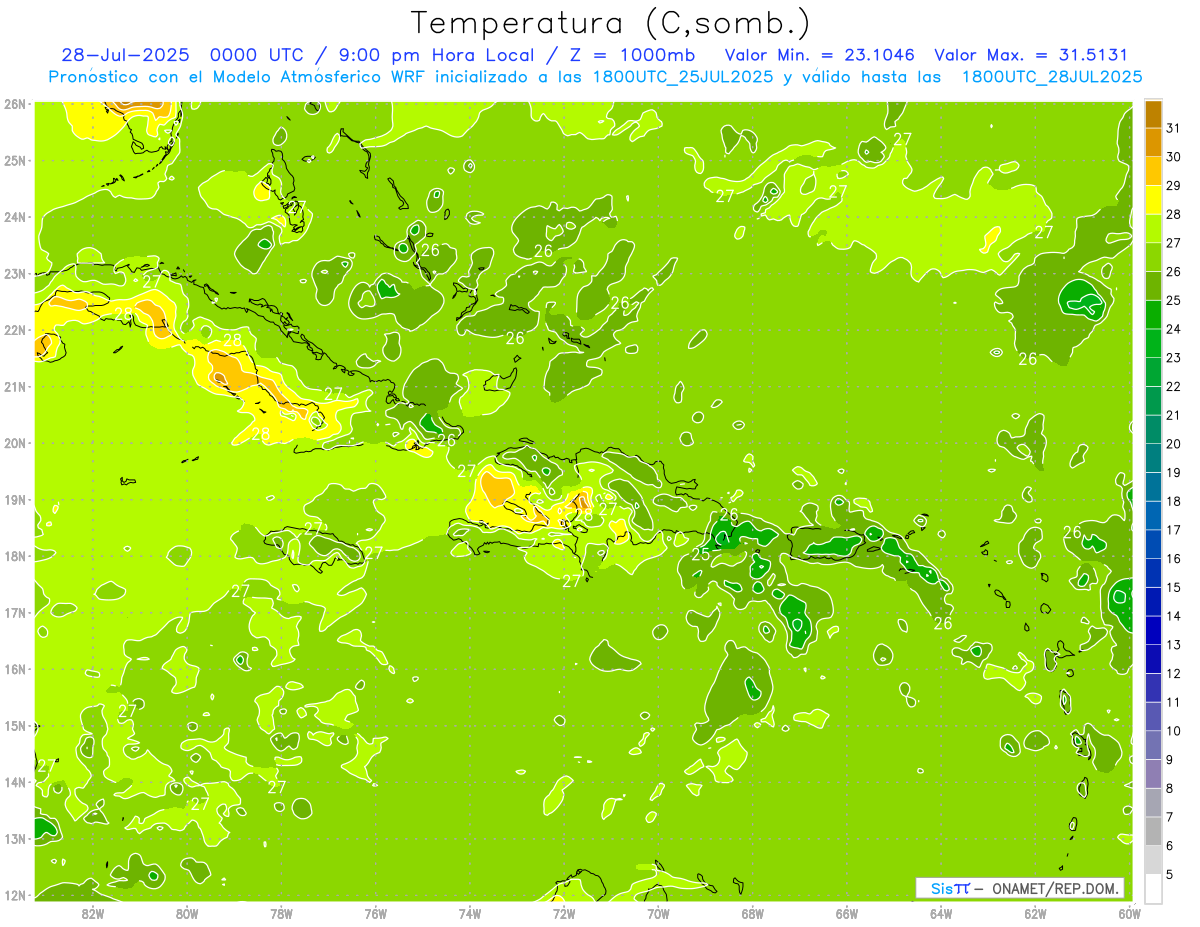Viewport: 1200px width, 927px height.
Task: Pick legend swatch between 25 and 26
Action: [1153, 286]
